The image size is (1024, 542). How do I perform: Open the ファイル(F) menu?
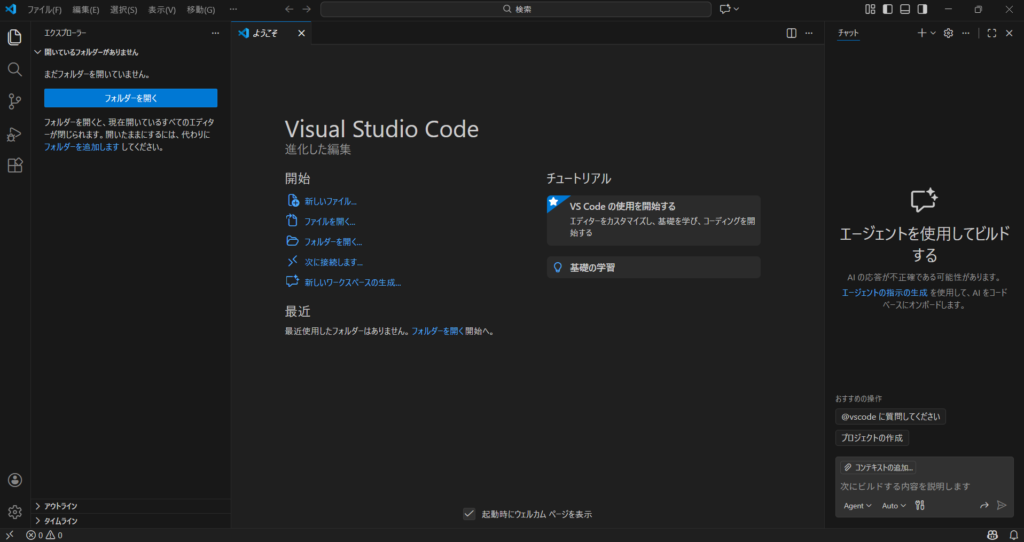pyautogui.click(x=44, y=9)
